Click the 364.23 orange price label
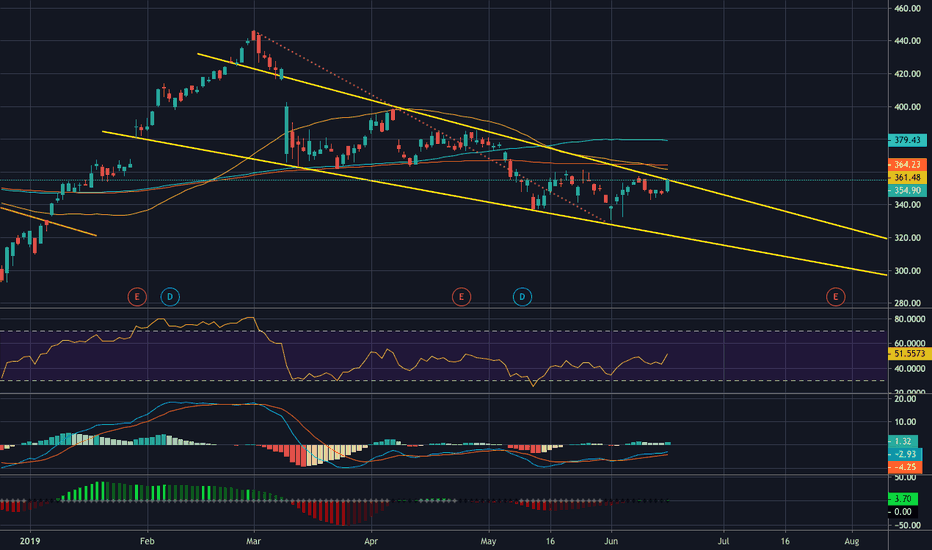Screen dimensions: 932x550 [x=907, y=164]
